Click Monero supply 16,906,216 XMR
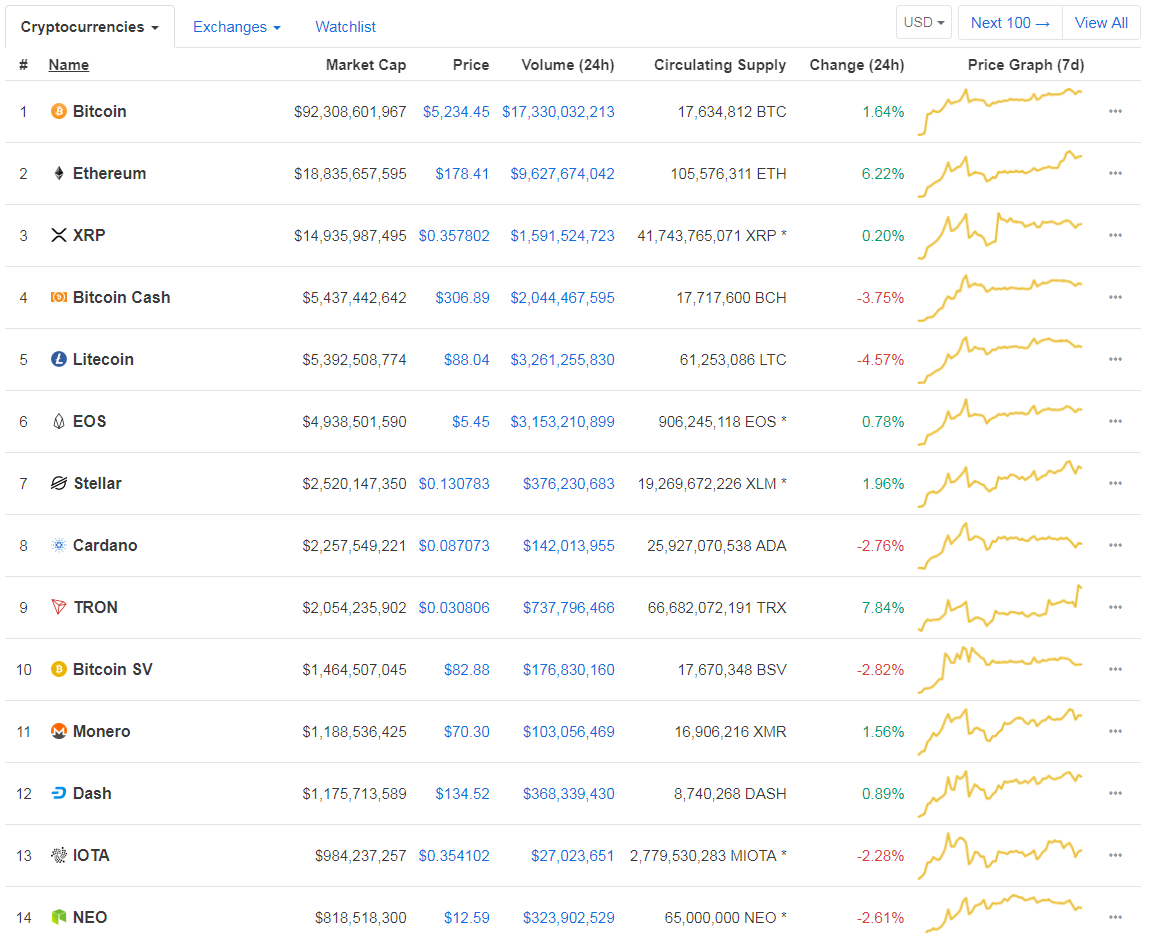The image size is (1151, 933). (x=730, y=732)
